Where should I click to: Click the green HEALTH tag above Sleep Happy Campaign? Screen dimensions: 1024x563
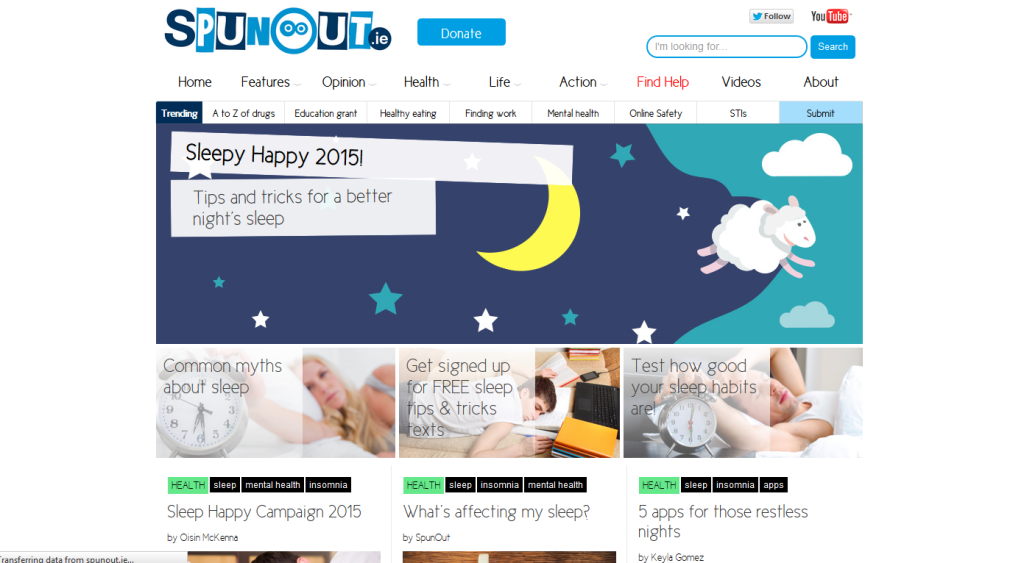tap(188, 485)
